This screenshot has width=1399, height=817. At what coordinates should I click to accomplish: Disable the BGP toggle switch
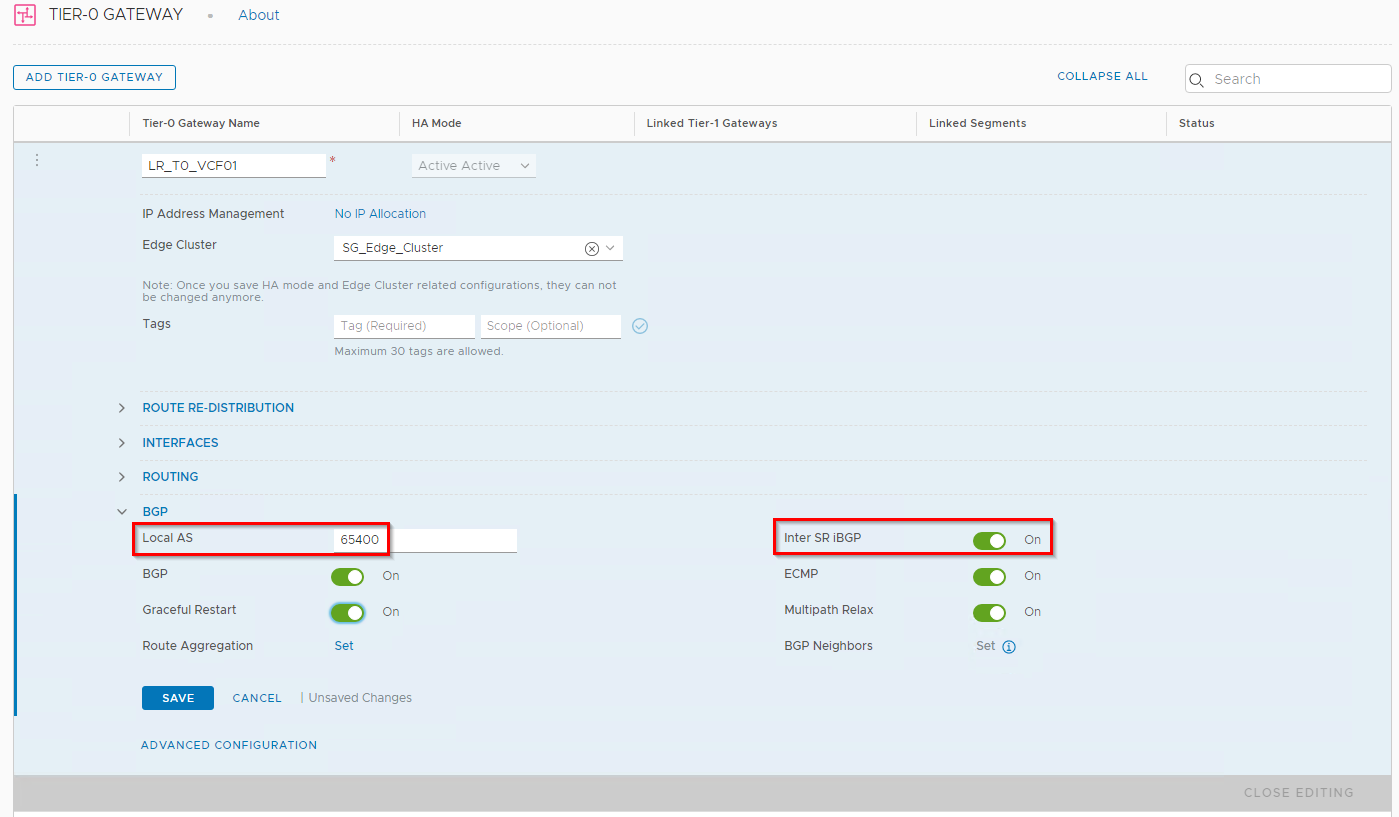tap(348, 576)
